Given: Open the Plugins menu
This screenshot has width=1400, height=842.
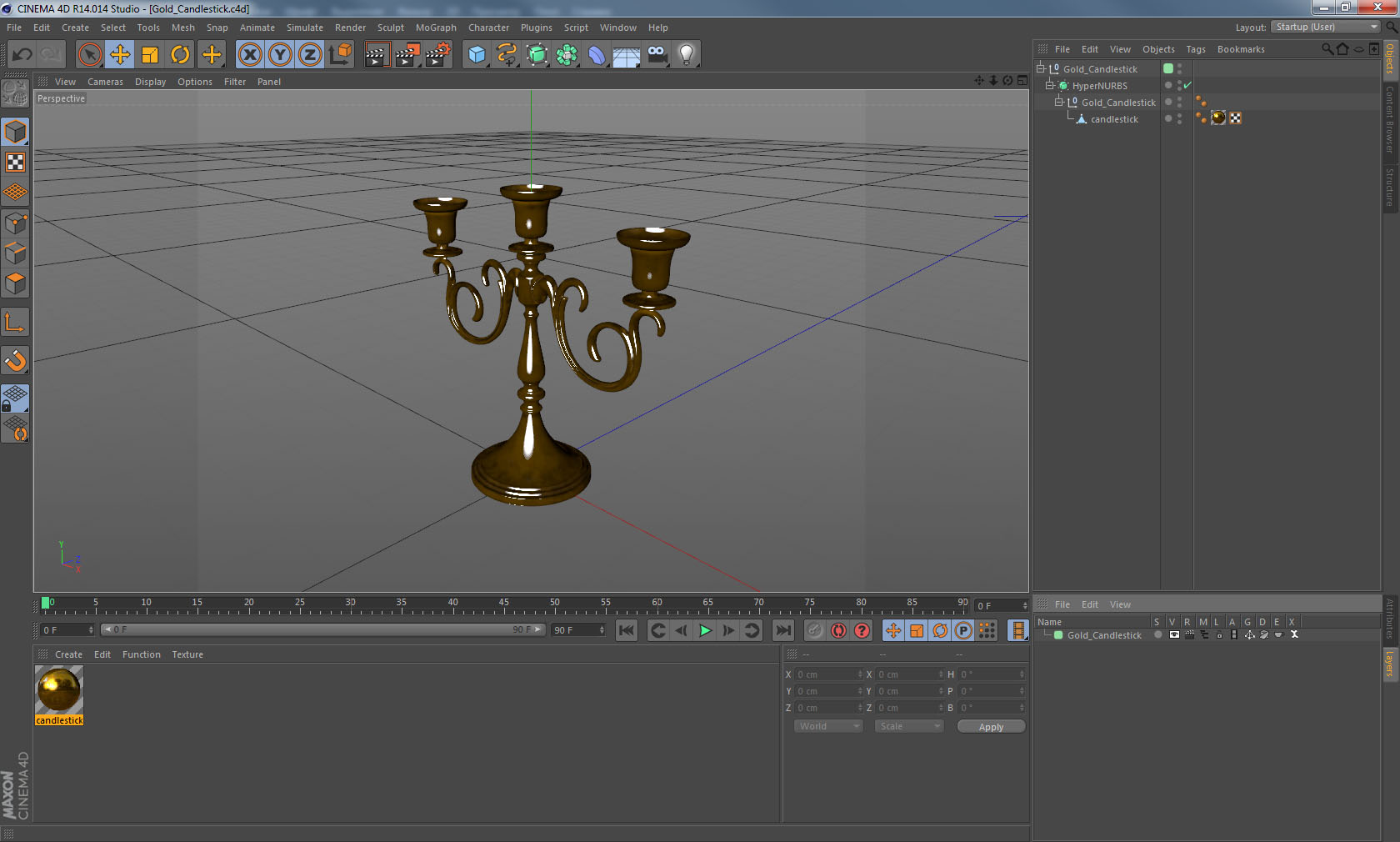Looking at the screenshot, I should point(537,28).
